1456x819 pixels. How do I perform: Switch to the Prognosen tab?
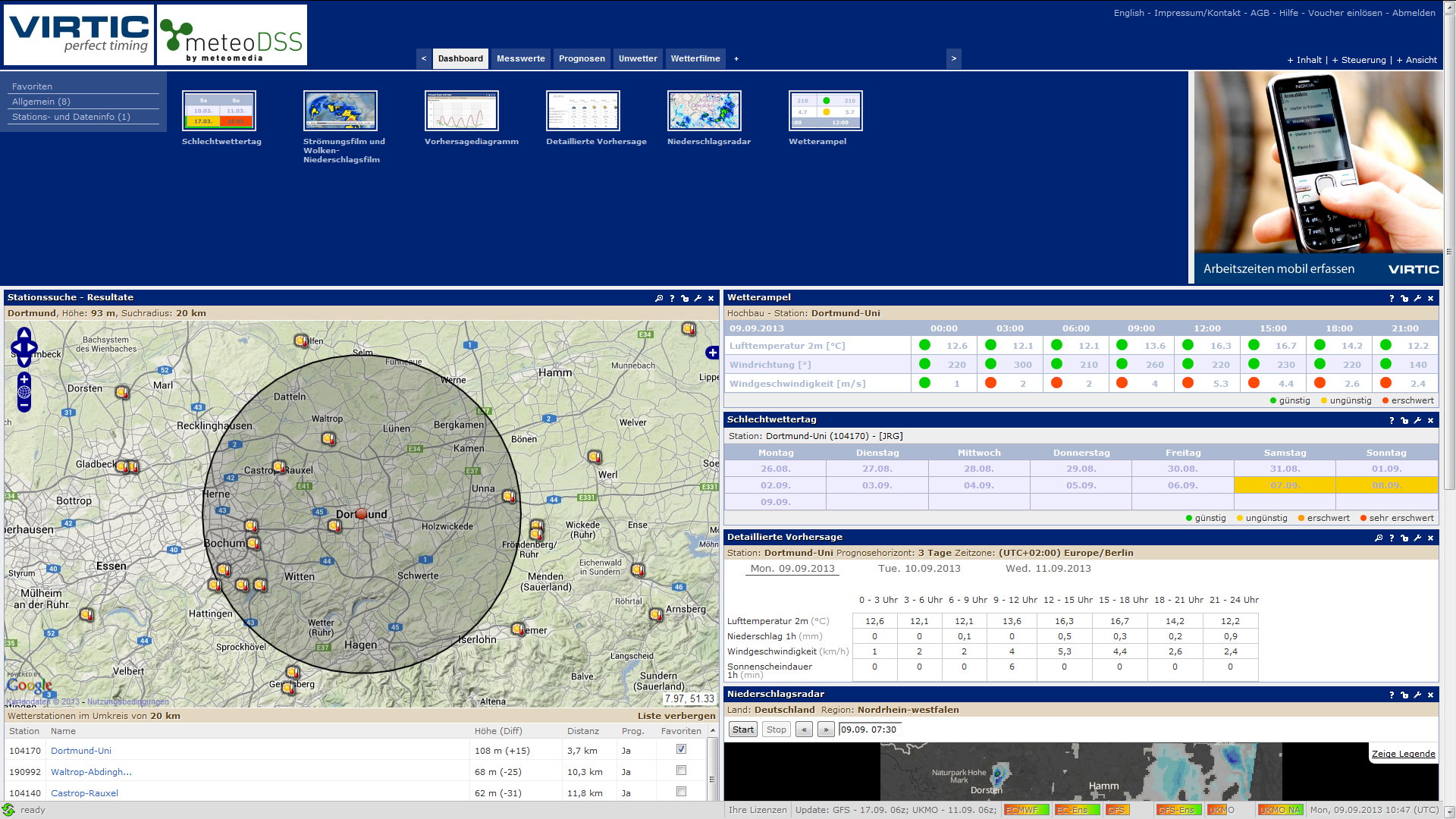[x=582, y=58]
